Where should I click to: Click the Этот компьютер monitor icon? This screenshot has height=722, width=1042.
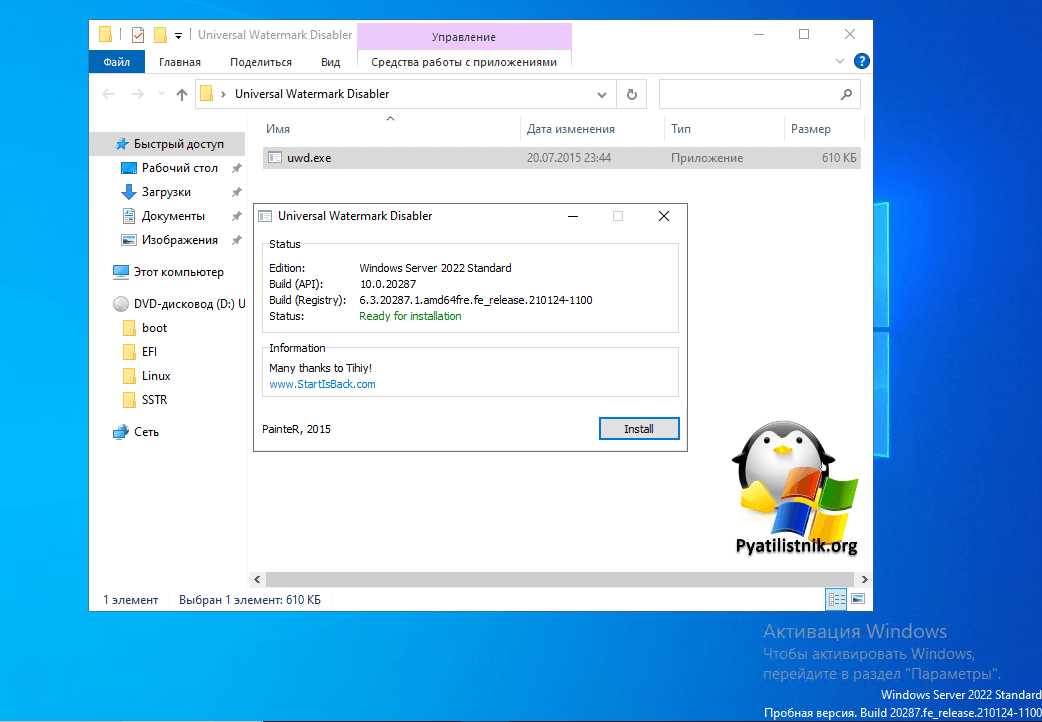(121, 272)
